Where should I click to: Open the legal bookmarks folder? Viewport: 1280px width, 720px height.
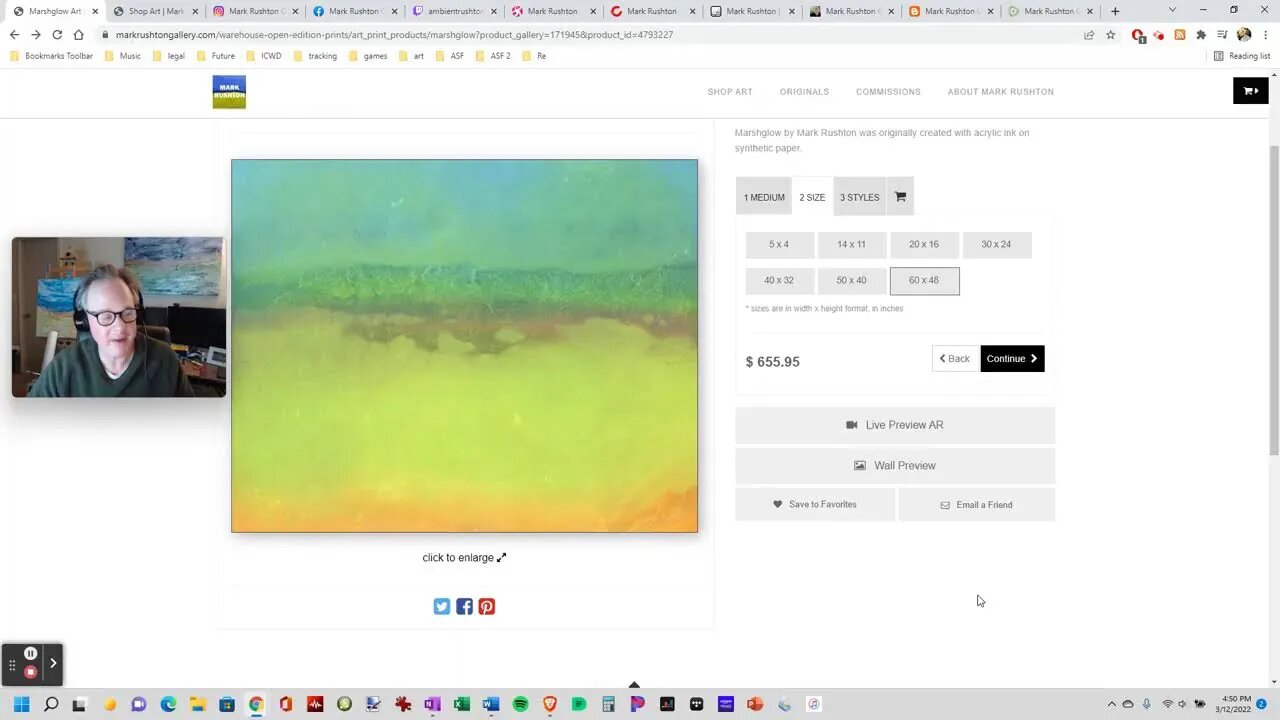click(167, 56)
